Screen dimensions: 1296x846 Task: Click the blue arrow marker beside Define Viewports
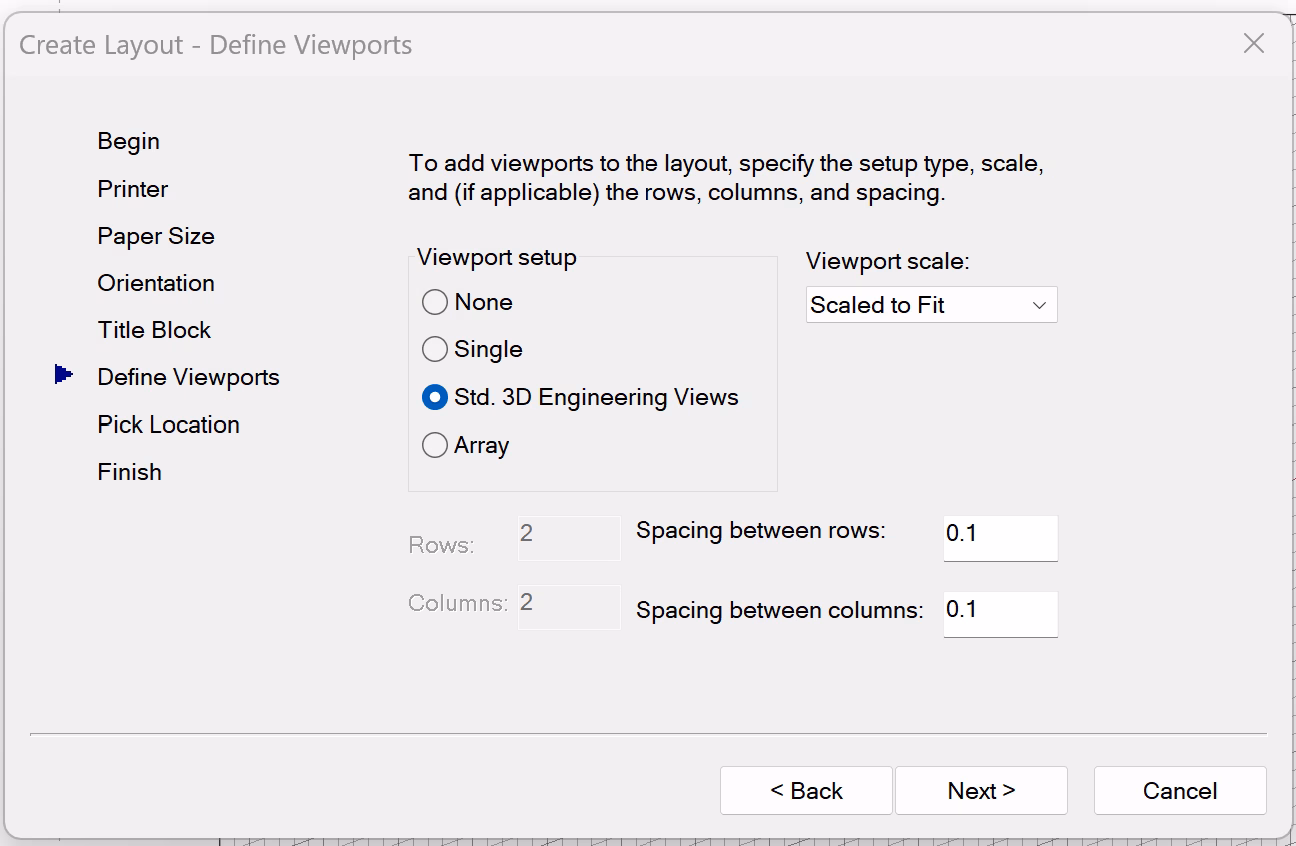pos(64,375)
